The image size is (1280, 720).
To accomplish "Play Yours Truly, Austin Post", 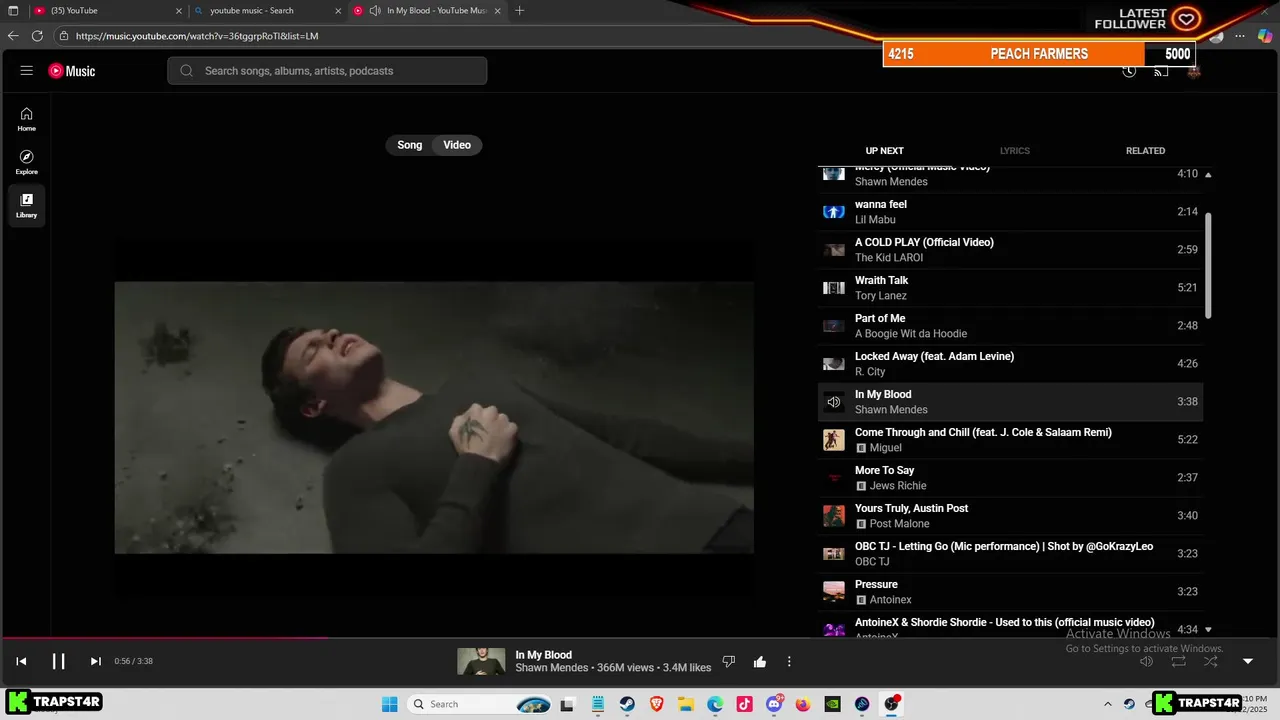I will pos(1010,516).
